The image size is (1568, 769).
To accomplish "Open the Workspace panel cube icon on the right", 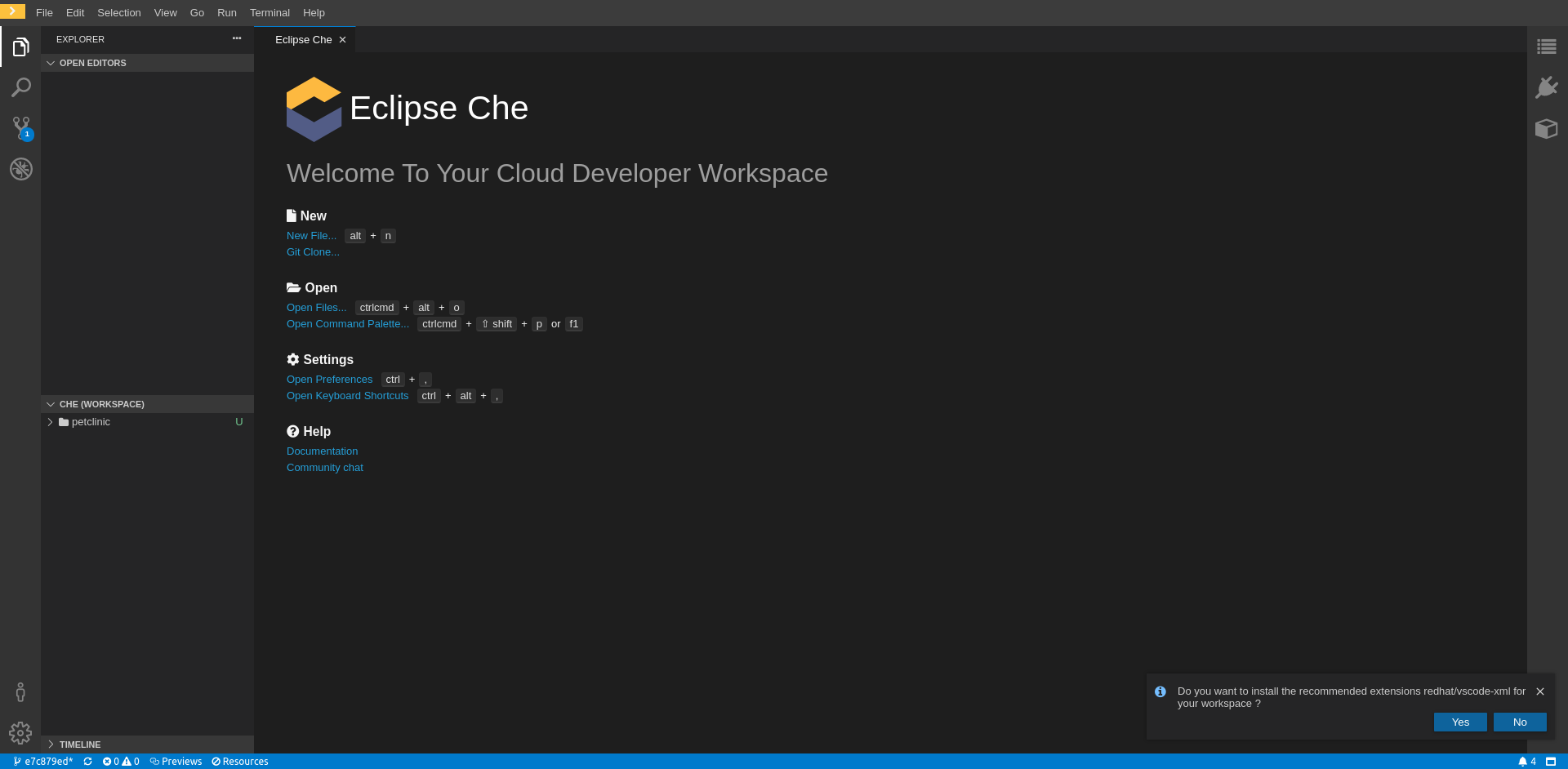I will [1548, 129].
